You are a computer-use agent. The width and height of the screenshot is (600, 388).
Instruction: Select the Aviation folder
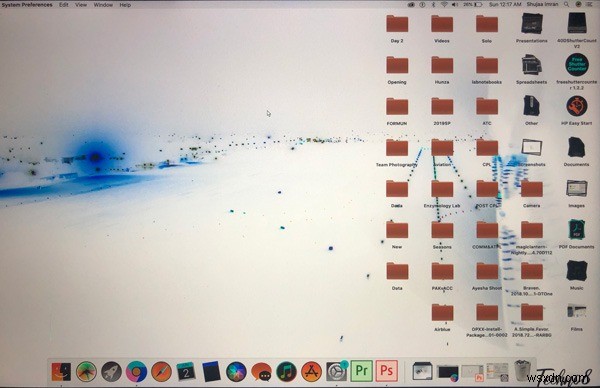click(442, 148)
